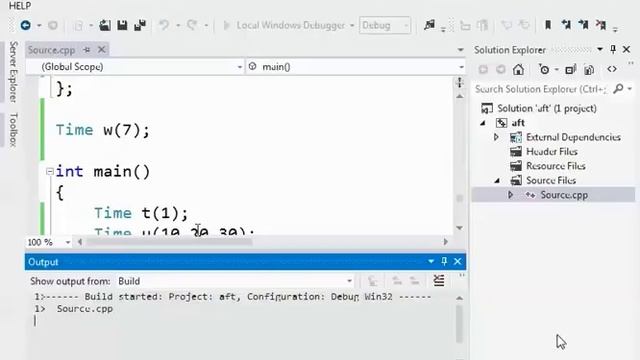Collapse the aft project node arrow
Viewport: 640px width, 360px height.
click(x=483, y=123)
